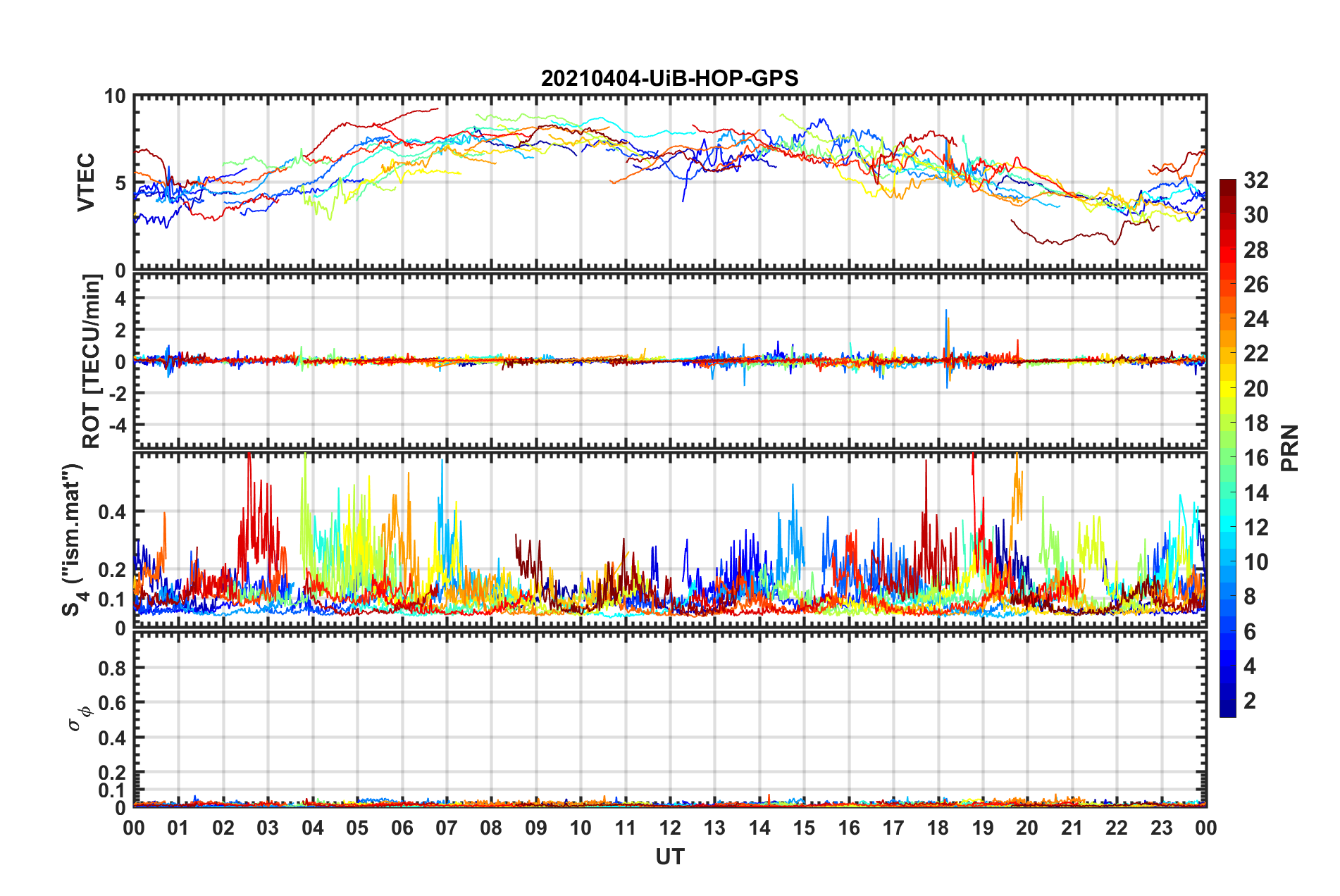This screenshot has width=1340, height=896.
Task: Select the "16" label on the PRN colorbar
Action: tap(1255, 458)
